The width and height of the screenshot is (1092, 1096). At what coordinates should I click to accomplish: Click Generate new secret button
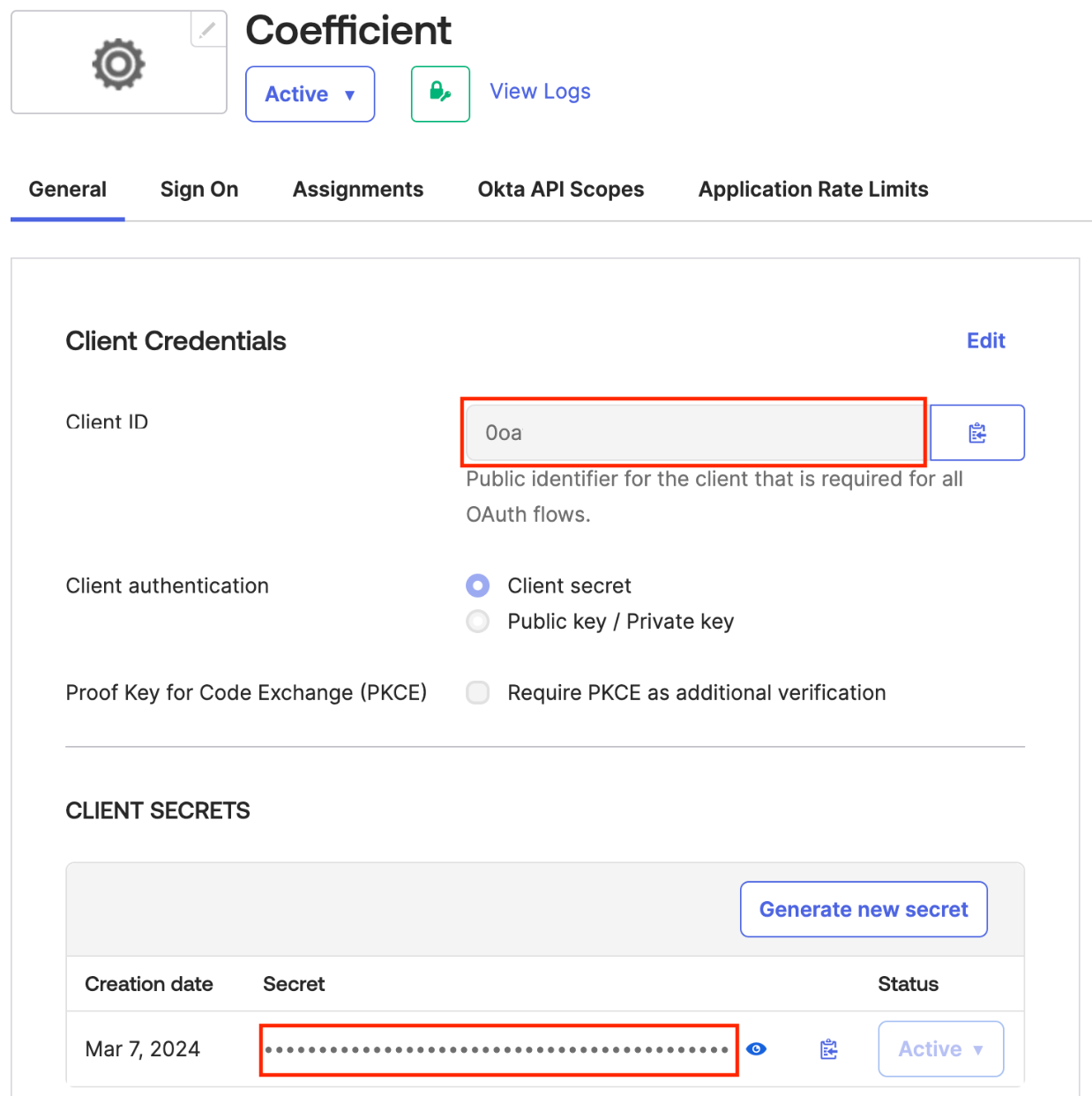point(864,909)
